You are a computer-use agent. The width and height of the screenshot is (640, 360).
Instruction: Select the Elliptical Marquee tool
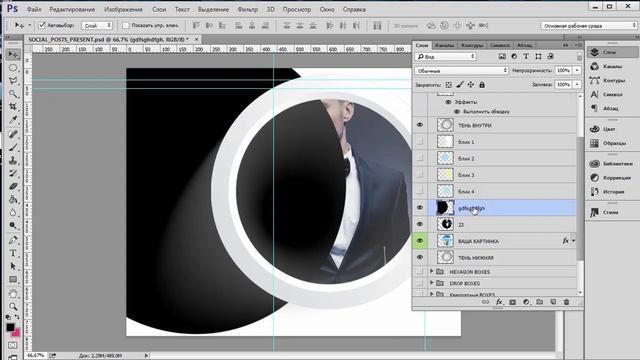pos(13,67)
